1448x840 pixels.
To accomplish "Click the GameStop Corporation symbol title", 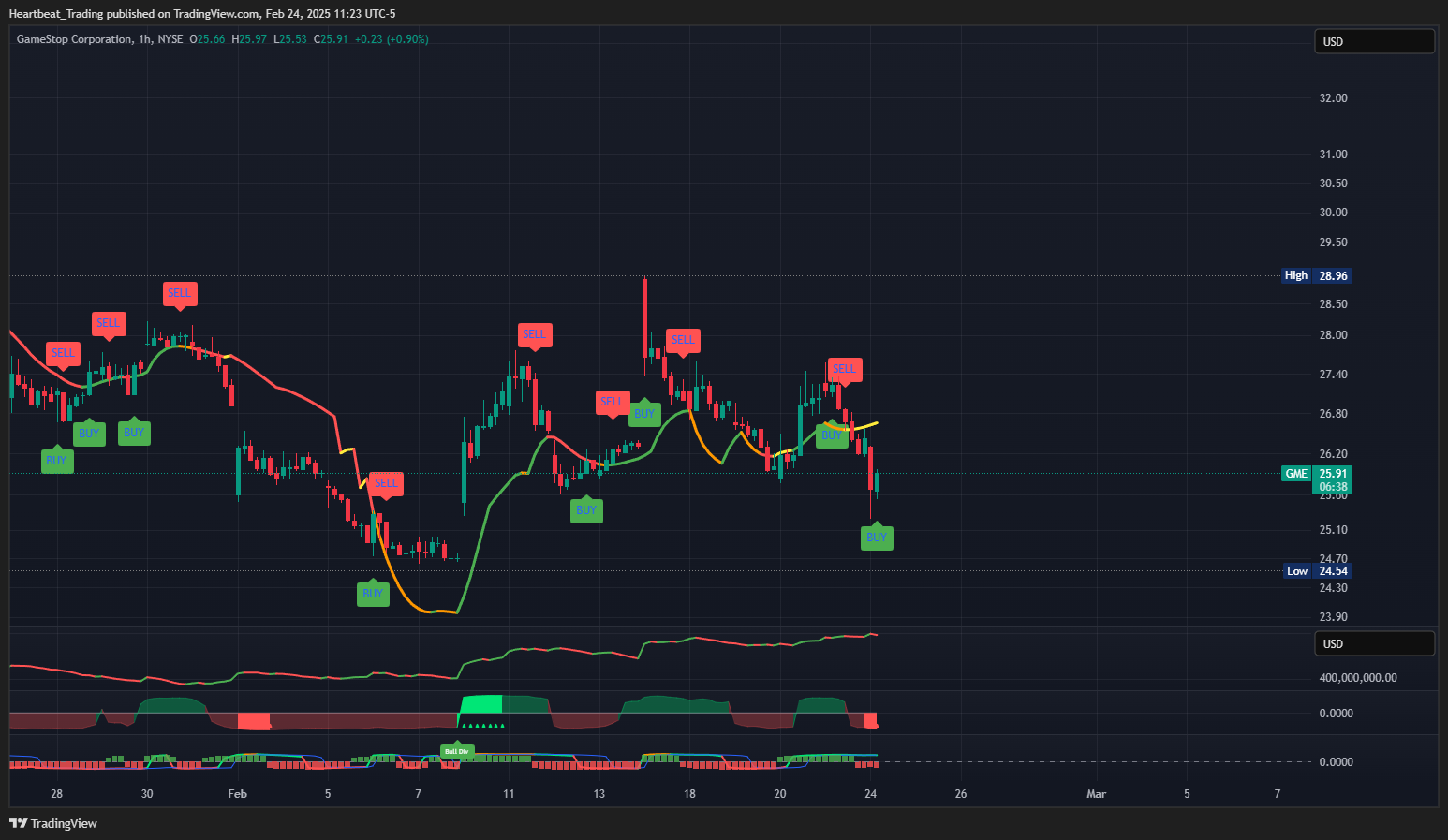I will (x=75, y=39).
